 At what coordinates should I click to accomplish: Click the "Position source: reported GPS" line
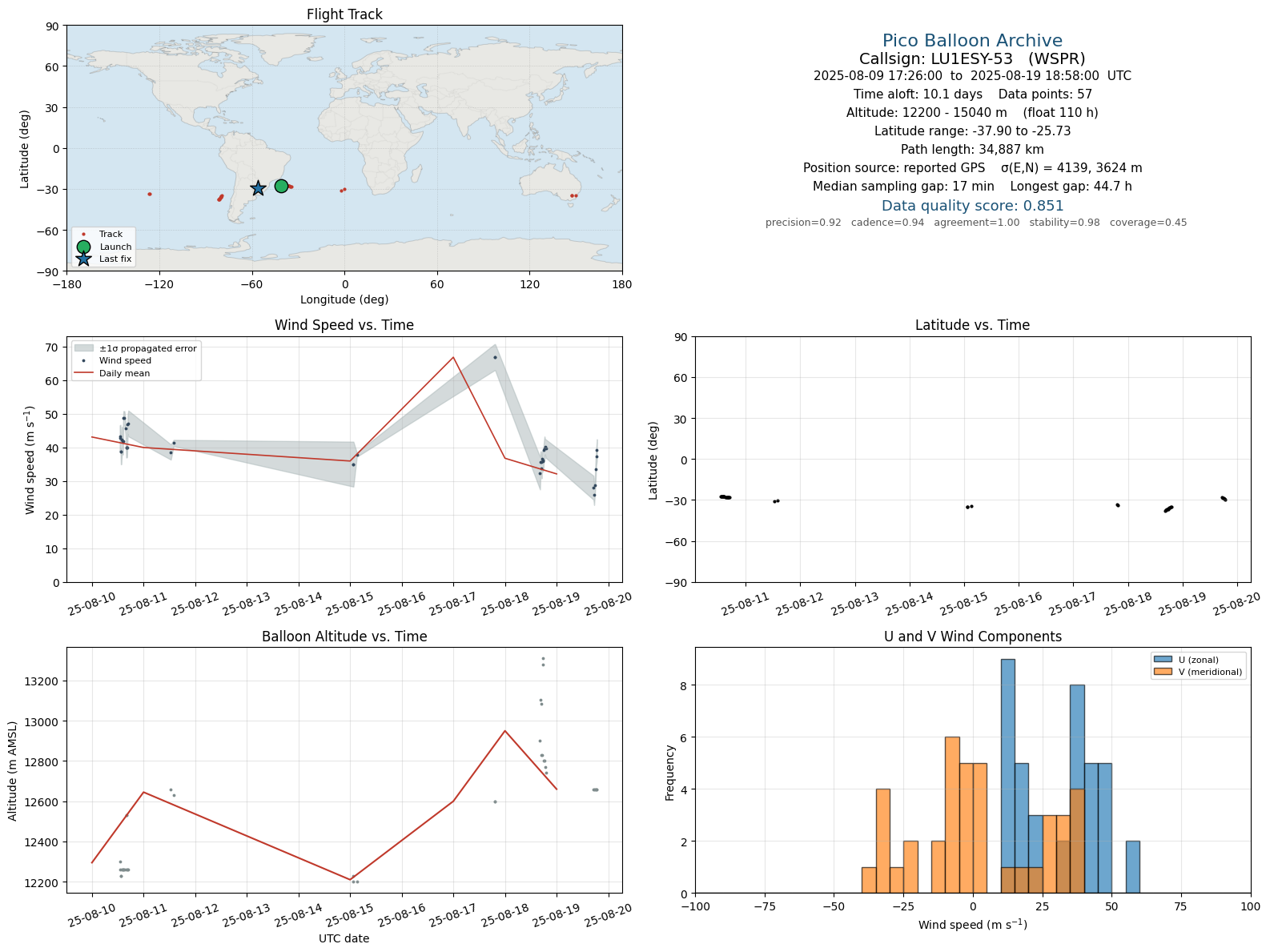pyautogui.click(x=972, y=168)
